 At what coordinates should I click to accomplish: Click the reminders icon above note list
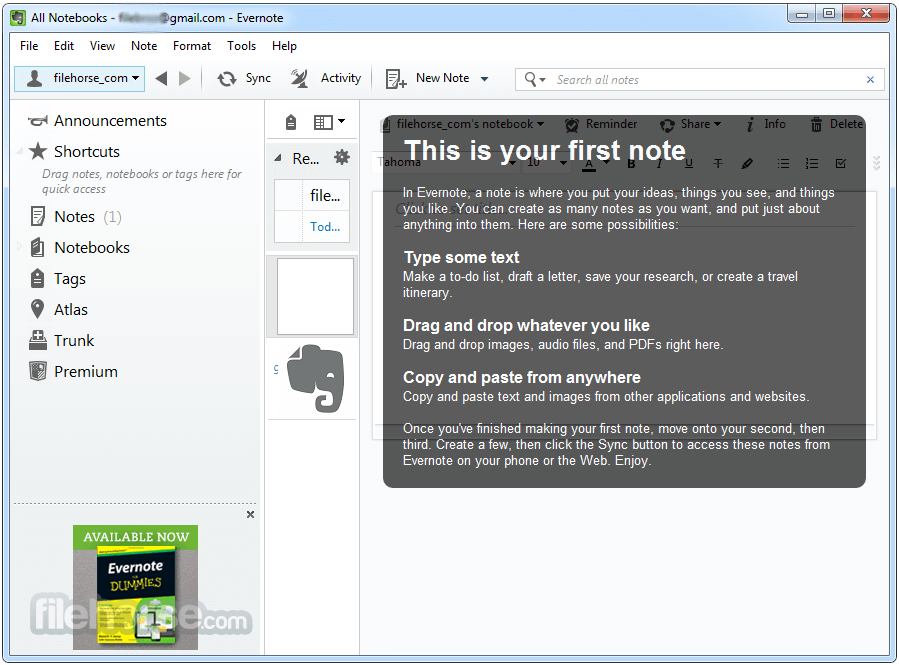pos(291,122)
